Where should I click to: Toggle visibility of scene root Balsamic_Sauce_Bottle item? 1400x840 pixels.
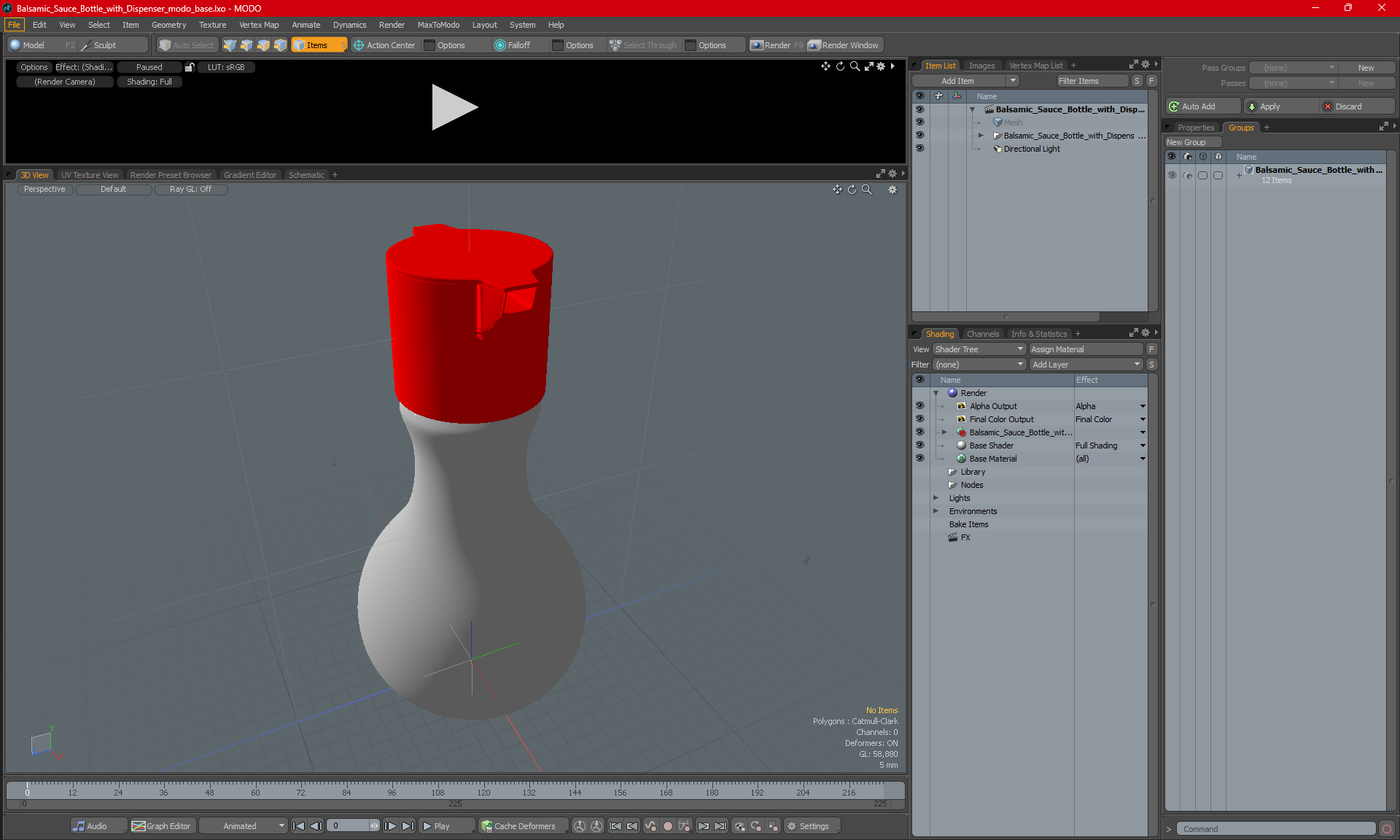919,109
